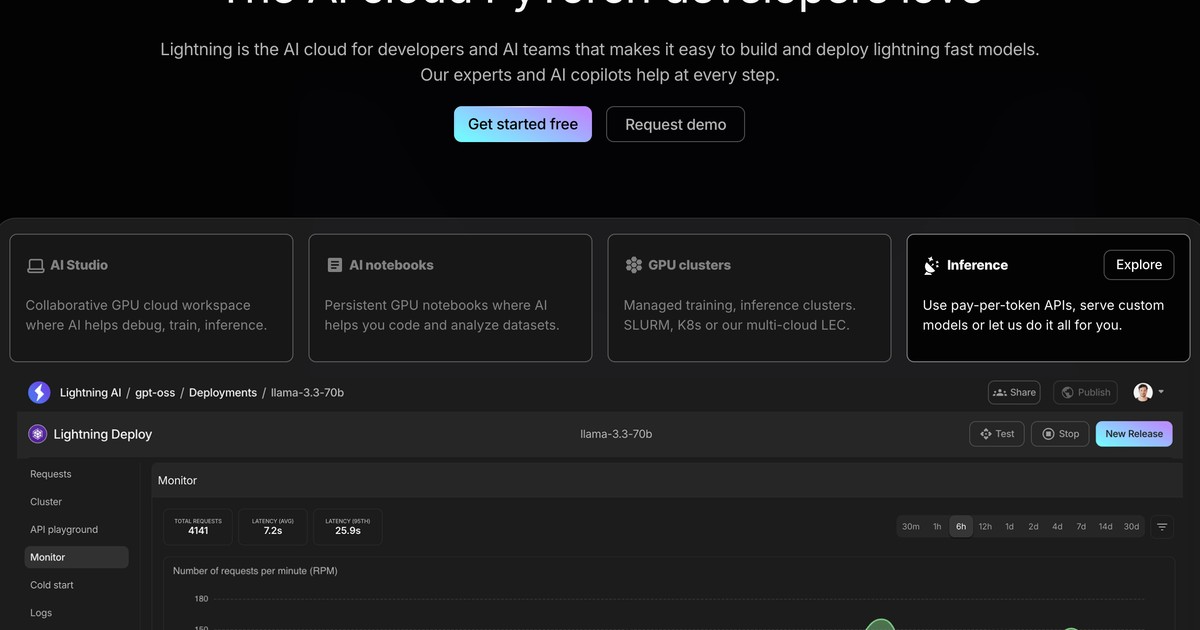Open Logs in the sidebar

point(41,613)
